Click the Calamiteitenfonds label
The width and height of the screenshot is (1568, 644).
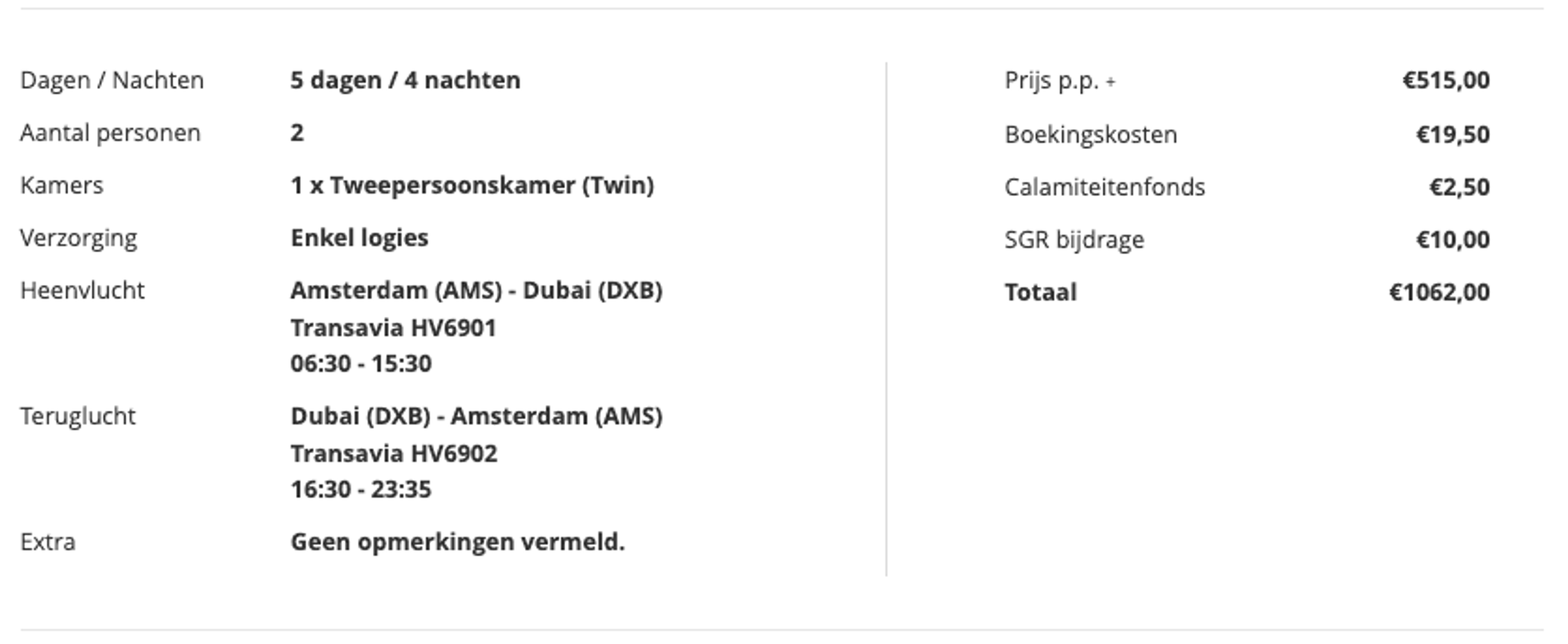[1105, 187]
